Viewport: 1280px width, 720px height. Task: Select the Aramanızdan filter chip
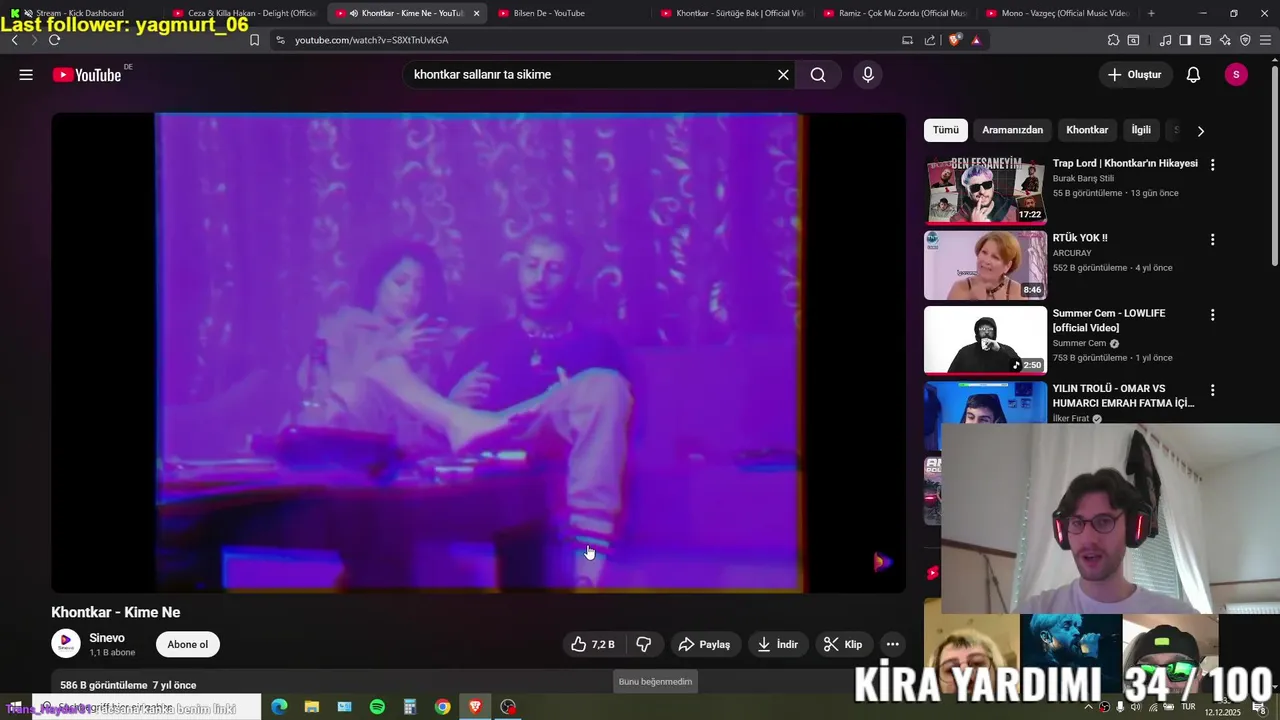pos(1012,130)
